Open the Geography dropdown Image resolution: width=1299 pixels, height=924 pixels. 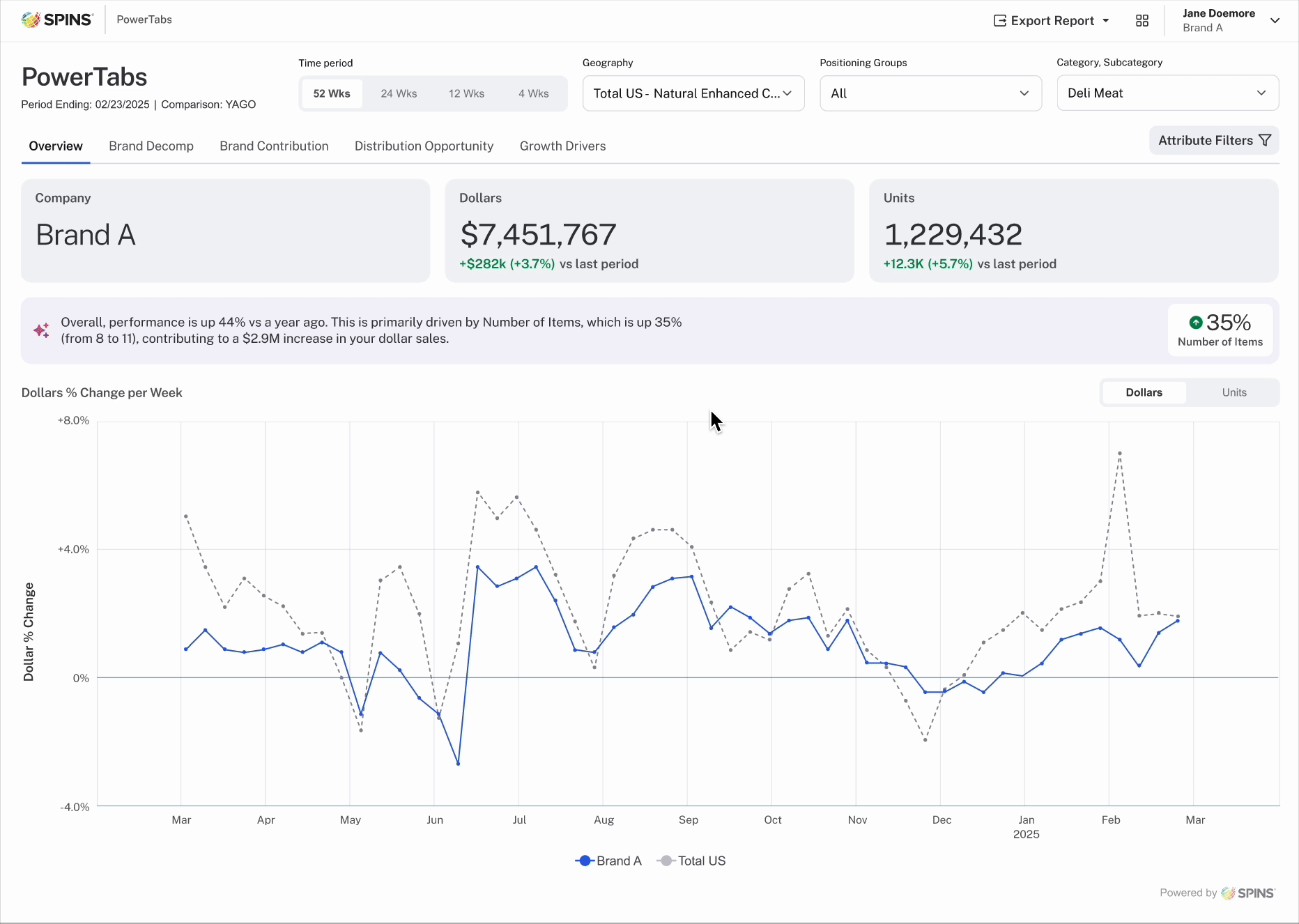coord(693,93)
